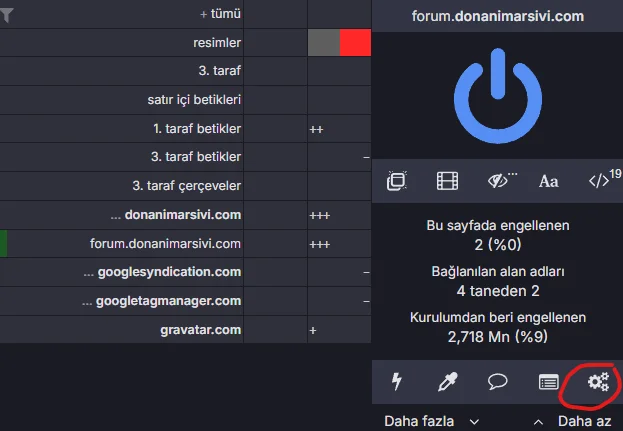
Task: Open the logger list icon
Action: point(548,382)
